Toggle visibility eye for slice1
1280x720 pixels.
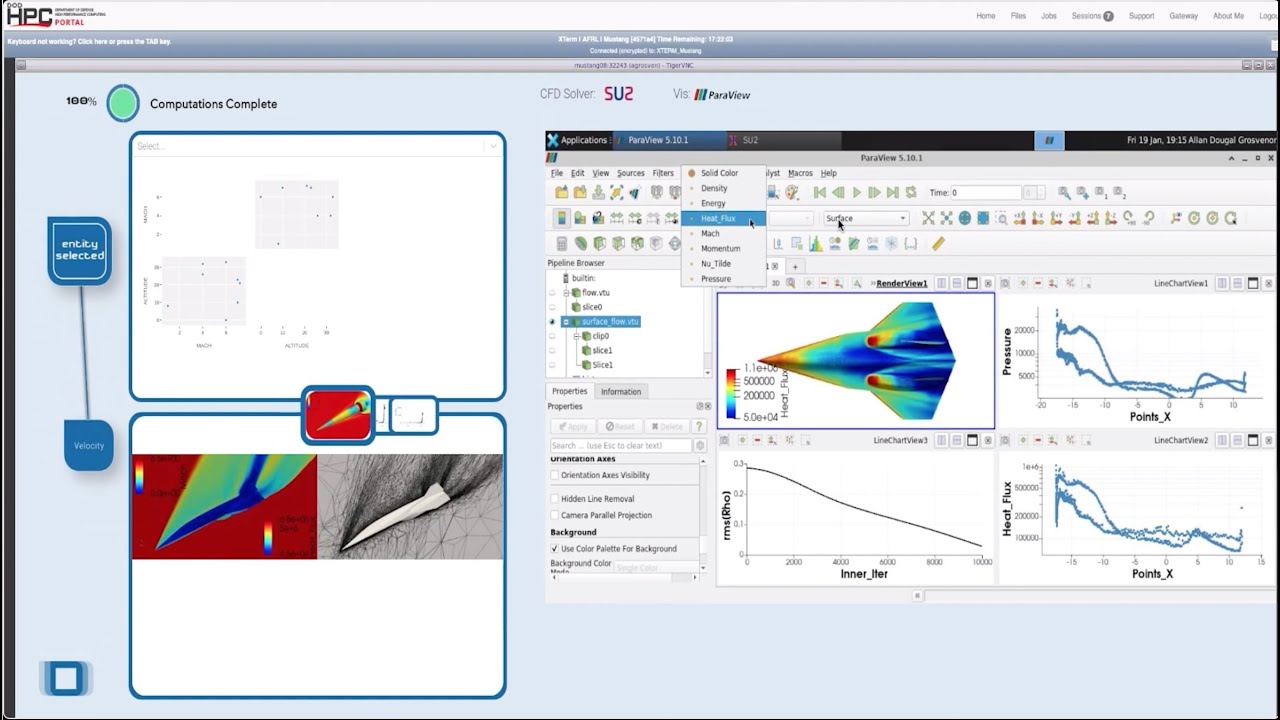552,351
